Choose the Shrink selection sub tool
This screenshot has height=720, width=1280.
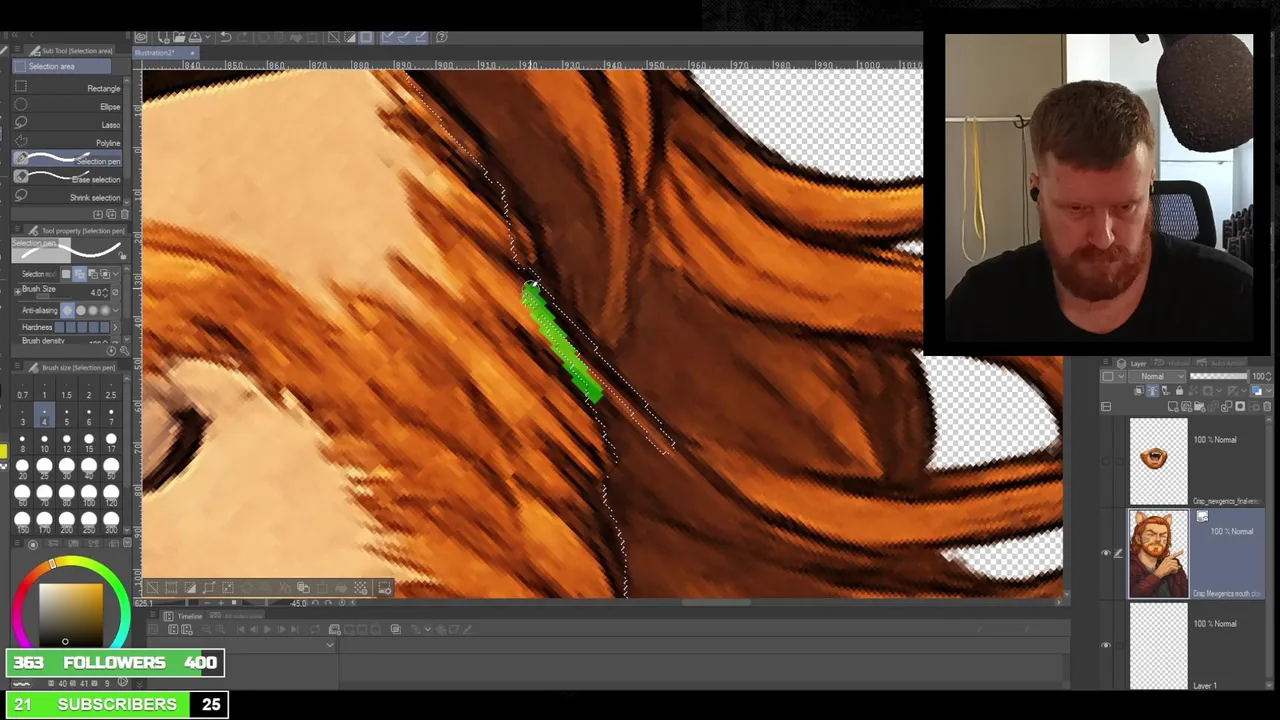point(68,196)
